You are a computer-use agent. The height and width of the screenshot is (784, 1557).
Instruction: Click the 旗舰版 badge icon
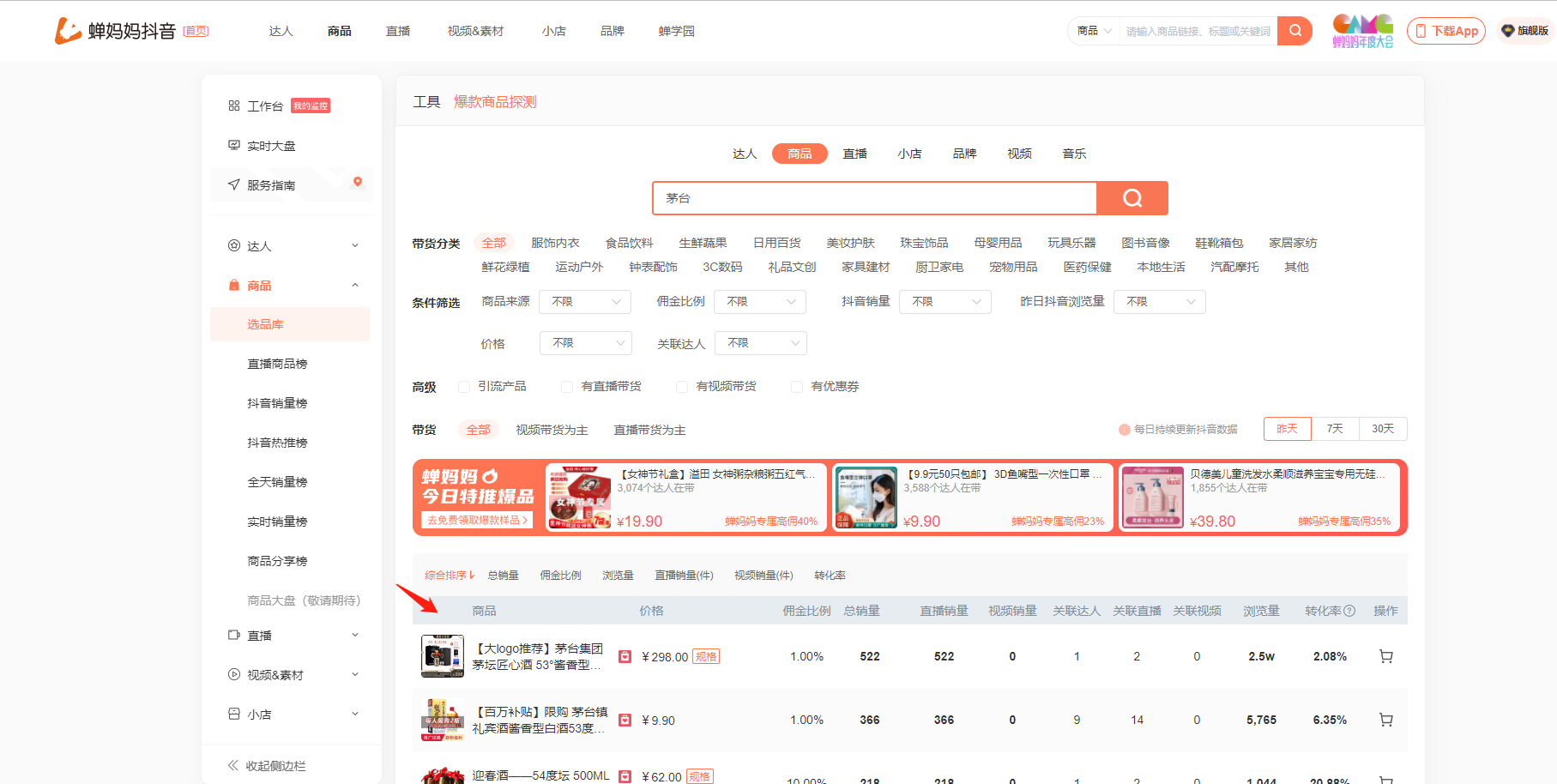[1507, 31]
